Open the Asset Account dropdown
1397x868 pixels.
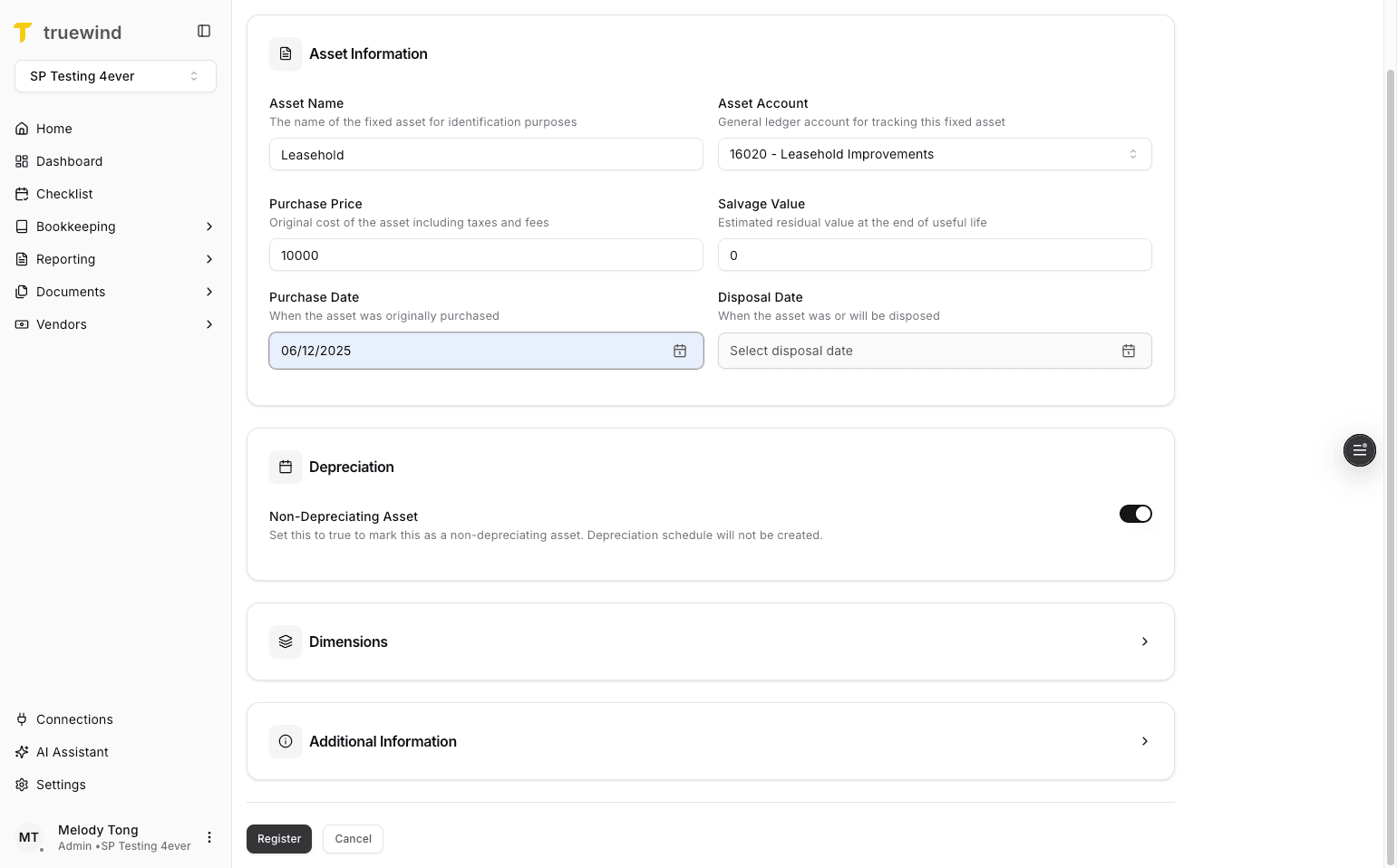tap(935, 154)
